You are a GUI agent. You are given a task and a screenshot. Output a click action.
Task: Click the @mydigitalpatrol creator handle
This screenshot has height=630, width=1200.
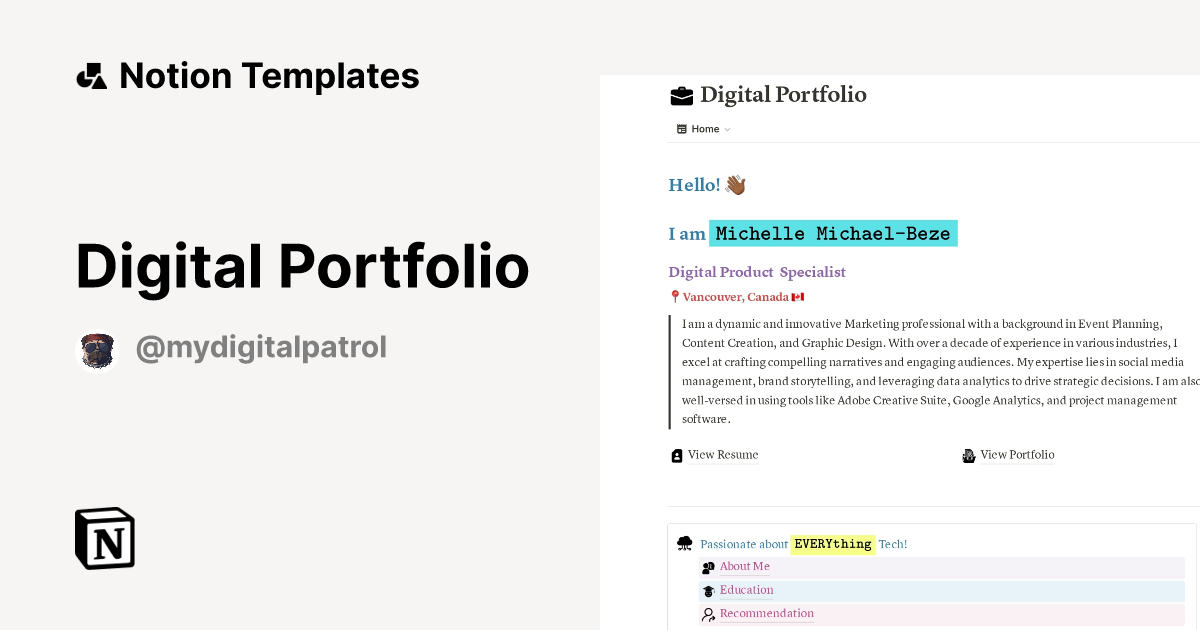click(261, 348)
